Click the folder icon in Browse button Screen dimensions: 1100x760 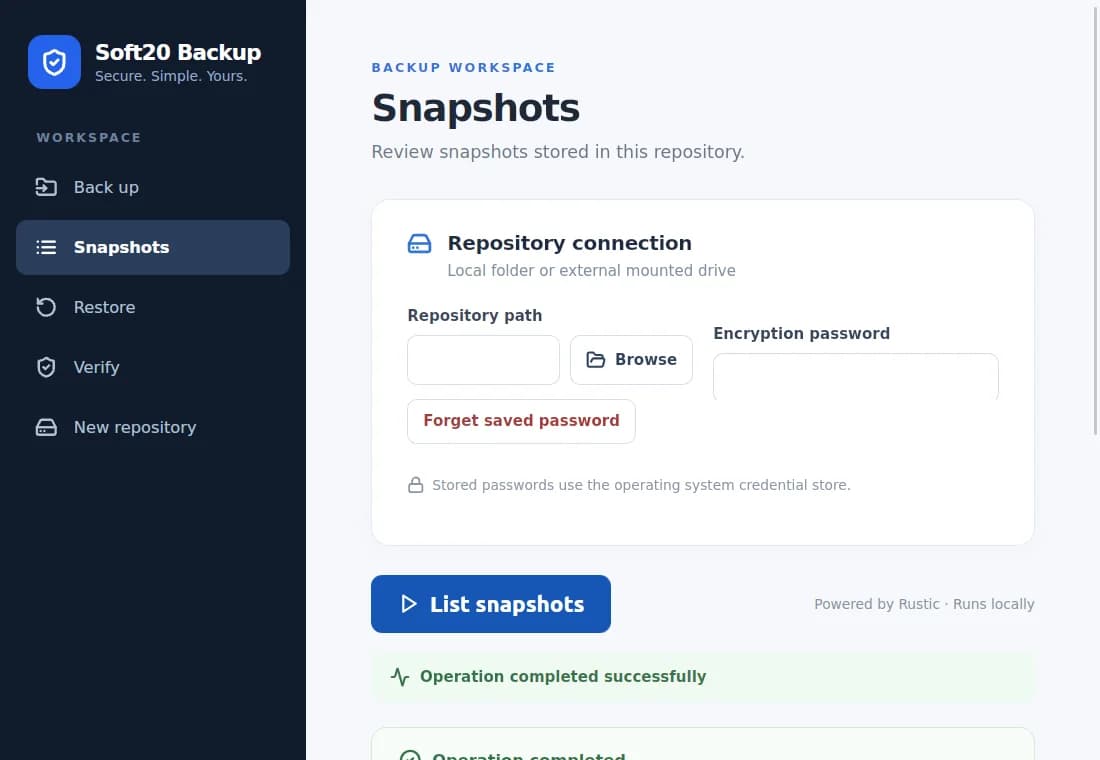coord(596,360)
